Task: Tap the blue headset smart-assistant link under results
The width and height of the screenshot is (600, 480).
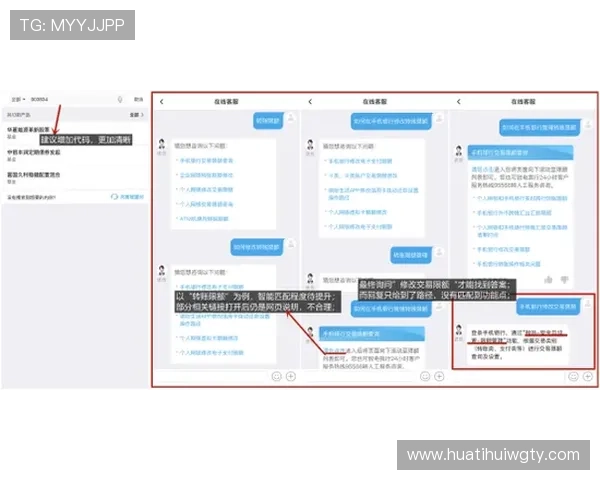Action: [127, 197]
